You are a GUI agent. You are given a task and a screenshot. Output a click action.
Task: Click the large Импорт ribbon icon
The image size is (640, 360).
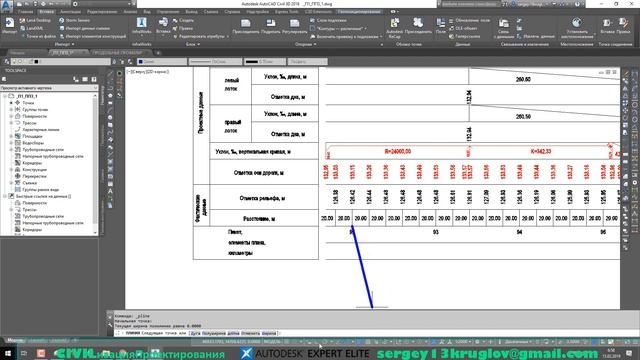9,23
